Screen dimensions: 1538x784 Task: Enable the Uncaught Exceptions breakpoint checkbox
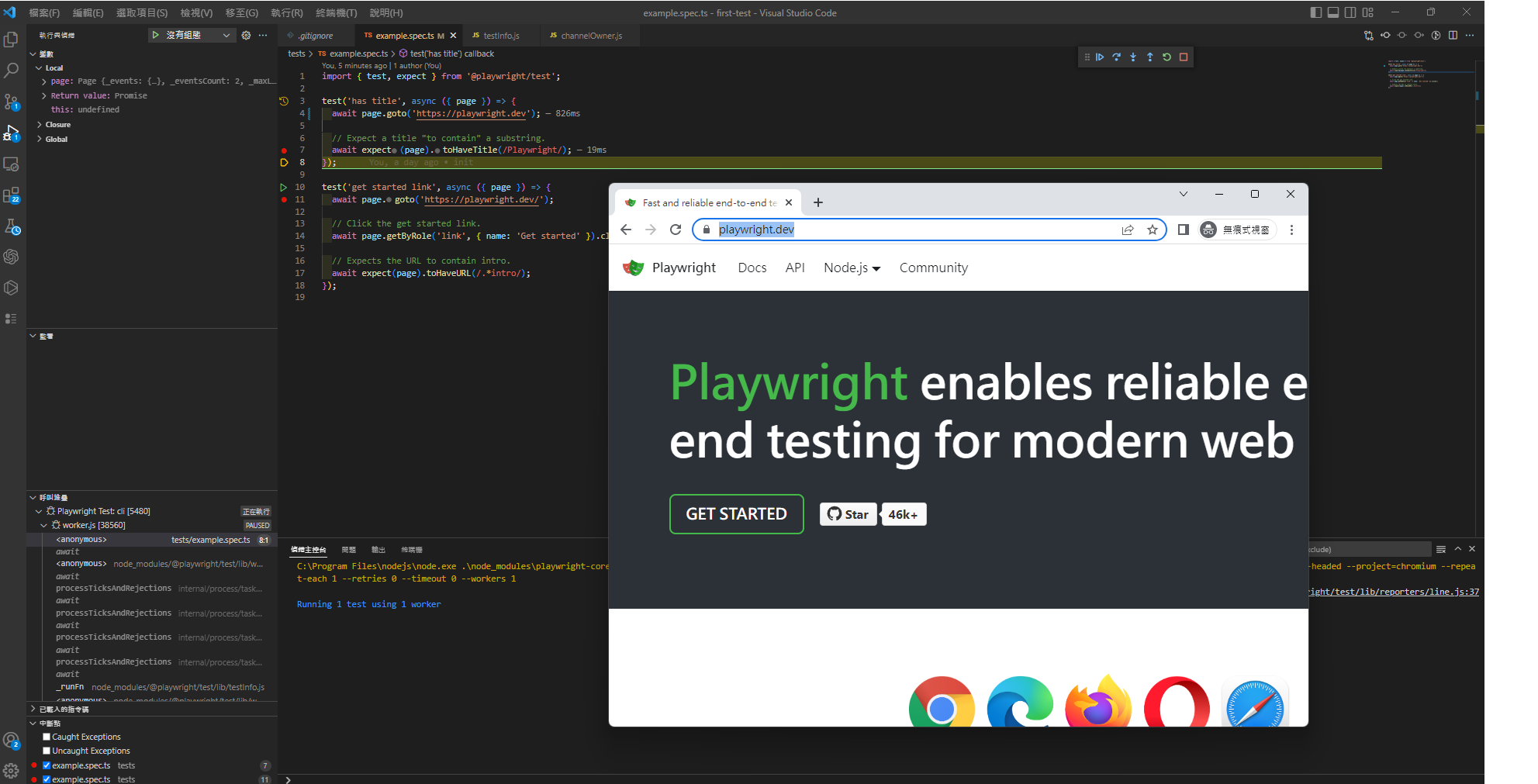(47, 751)
